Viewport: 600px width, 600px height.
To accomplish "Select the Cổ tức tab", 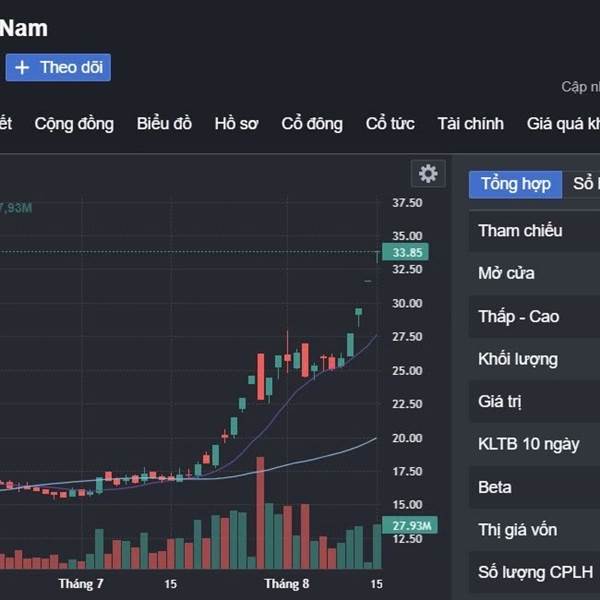I will [x=390, y=124].
